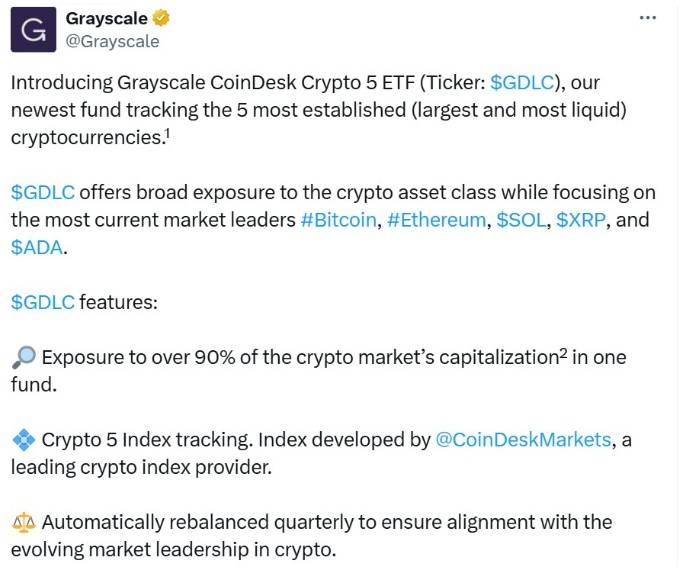Open the #Ethereum hashtag
681x587 pixels.
[x=436, y=220]
